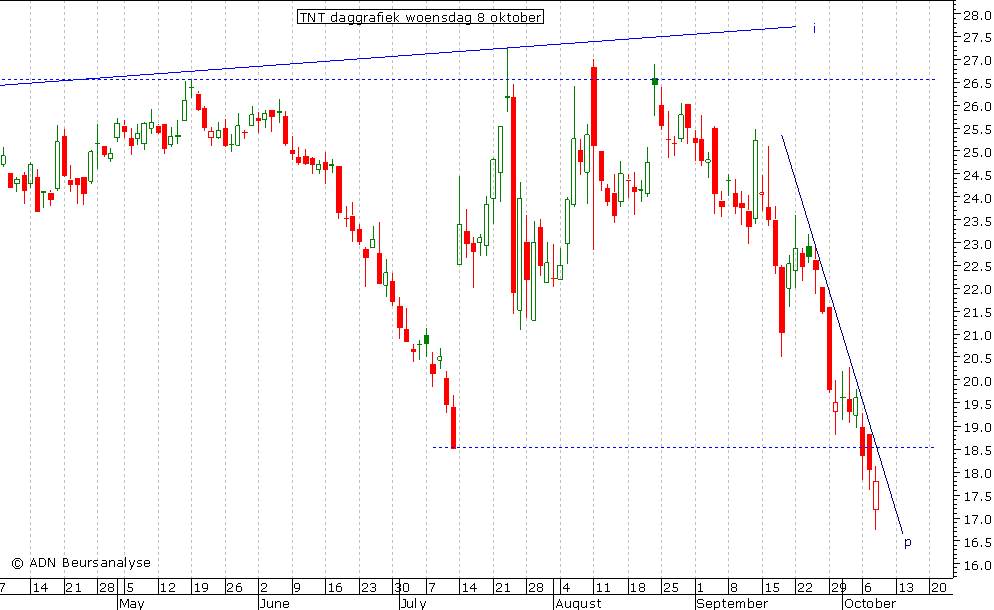Select date label 4 on time axis
994x610 pixels.
pyautogui.click(x=566, y=587)
